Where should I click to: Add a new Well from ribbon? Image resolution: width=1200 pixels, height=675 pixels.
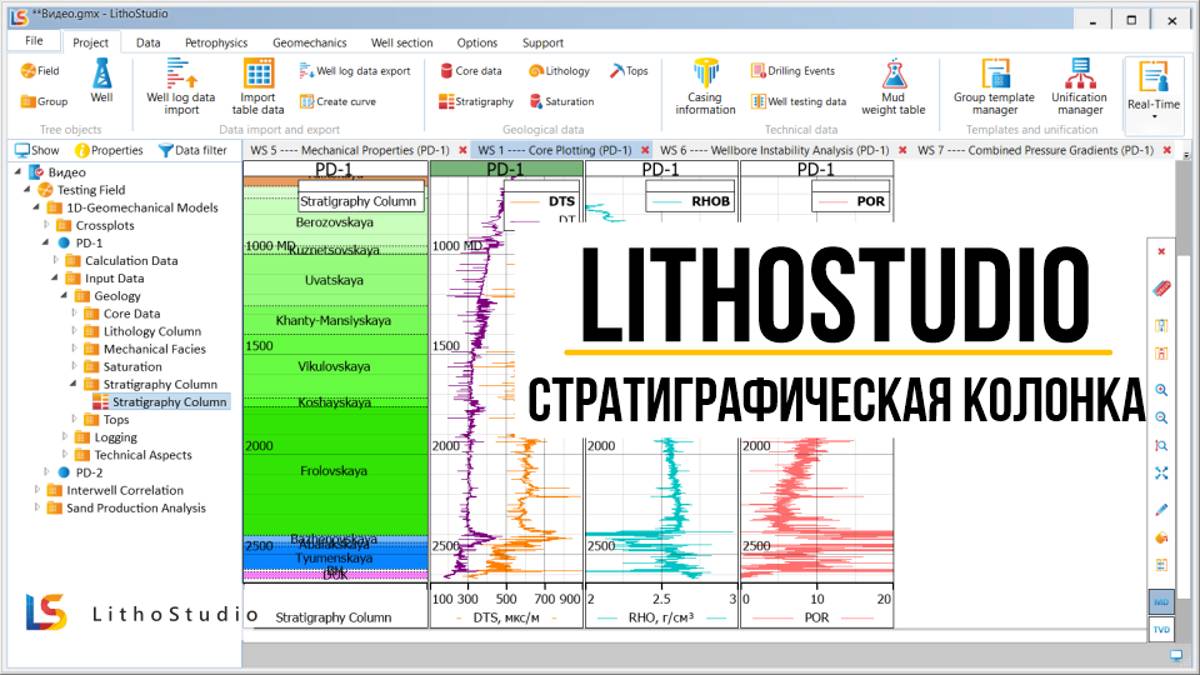[102, 81]
